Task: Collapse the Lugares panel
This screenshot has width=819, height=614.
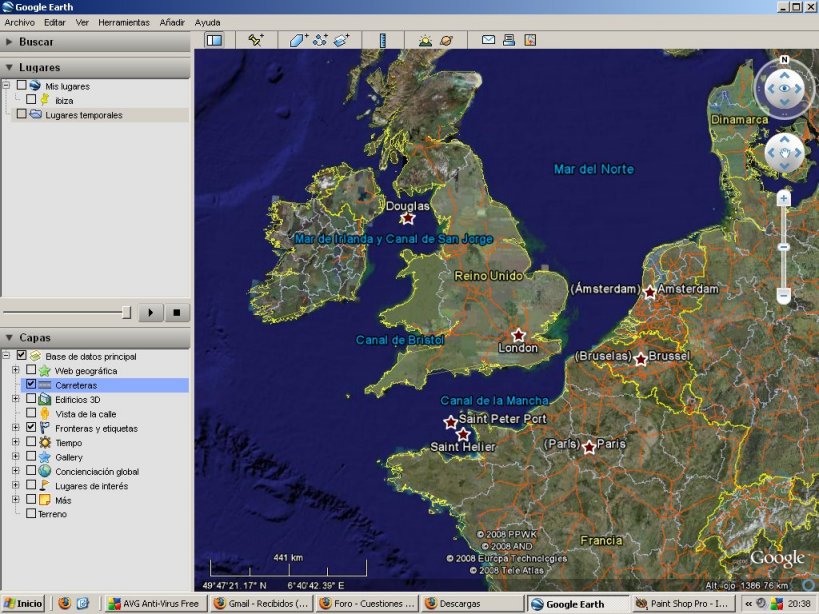Action: [x=8, y=67]
